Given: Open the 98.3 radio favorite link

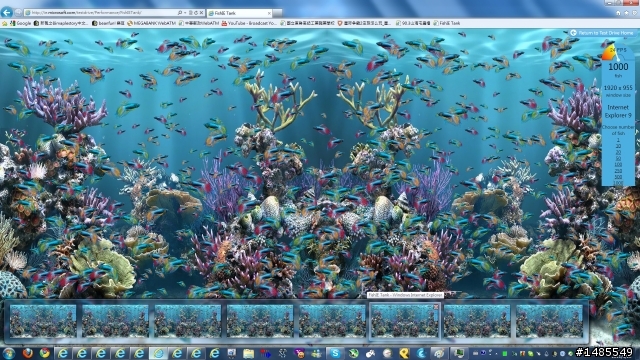Looking at the screenshot, I should (413, 23).
